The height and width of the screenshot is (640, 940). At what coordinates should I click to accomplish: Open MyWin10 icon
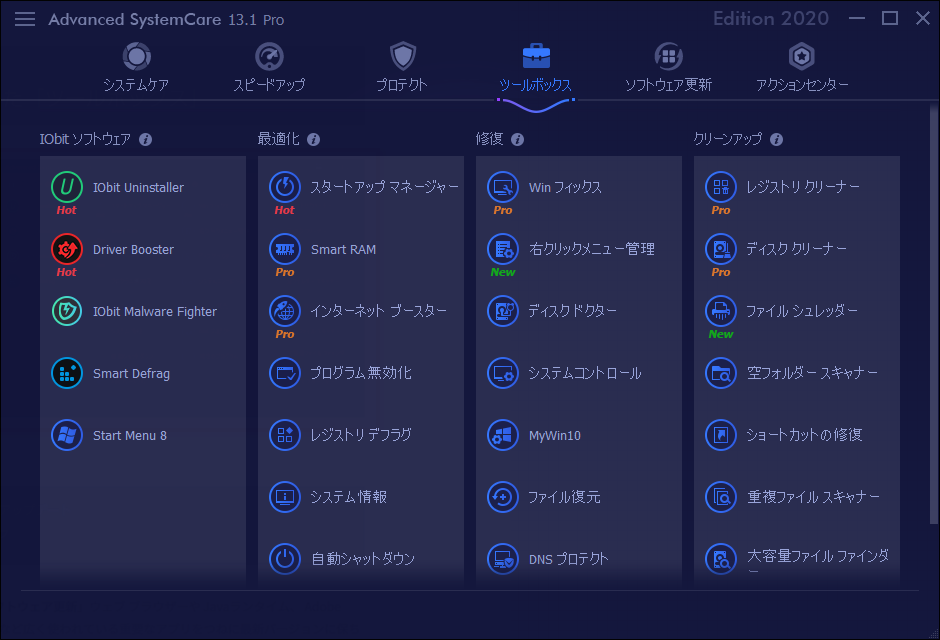pyautogui.click(x=503, y=435)
